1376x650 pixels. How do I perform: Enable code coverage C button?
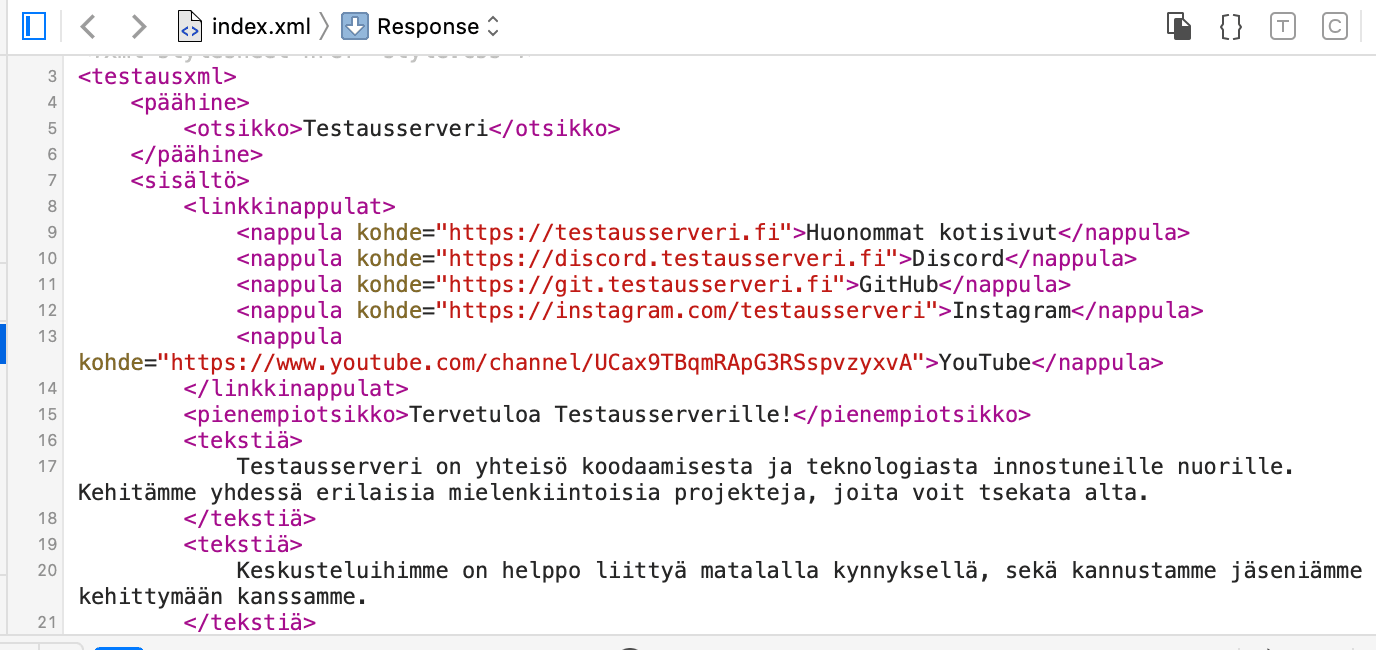pos(1333,26)
